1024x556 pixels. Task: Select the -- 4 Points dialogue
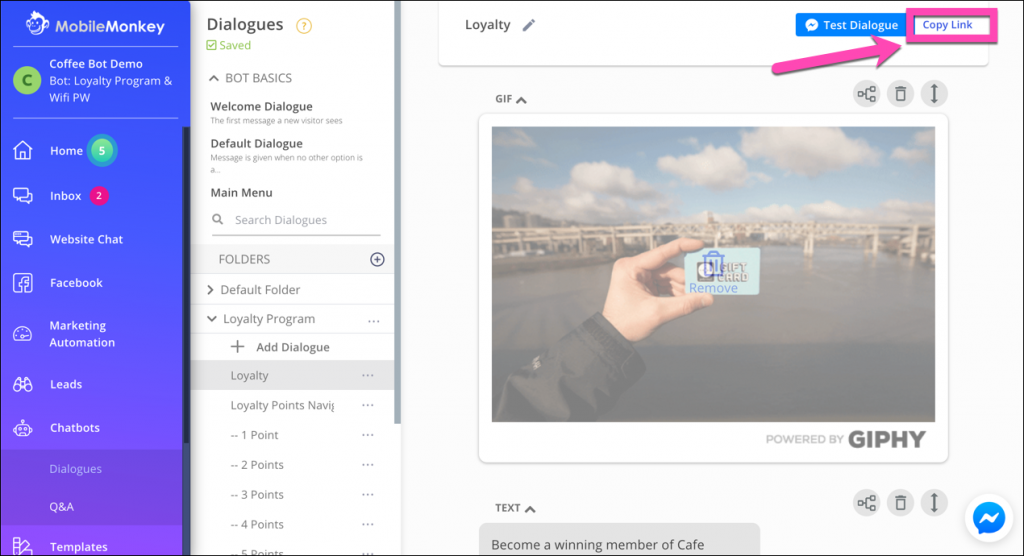[257, 524]
